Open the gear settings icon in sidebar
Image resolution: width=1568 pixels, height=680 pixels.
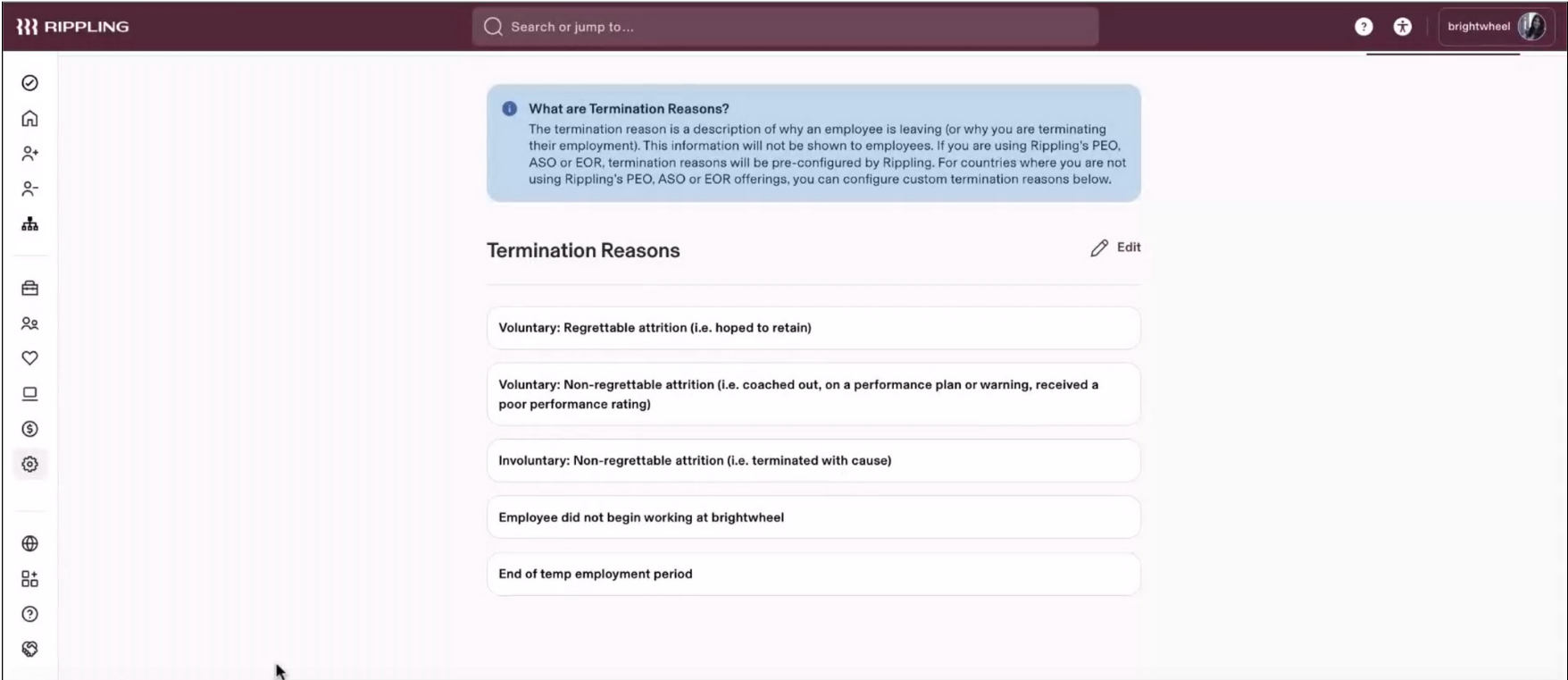pos(29,464)
